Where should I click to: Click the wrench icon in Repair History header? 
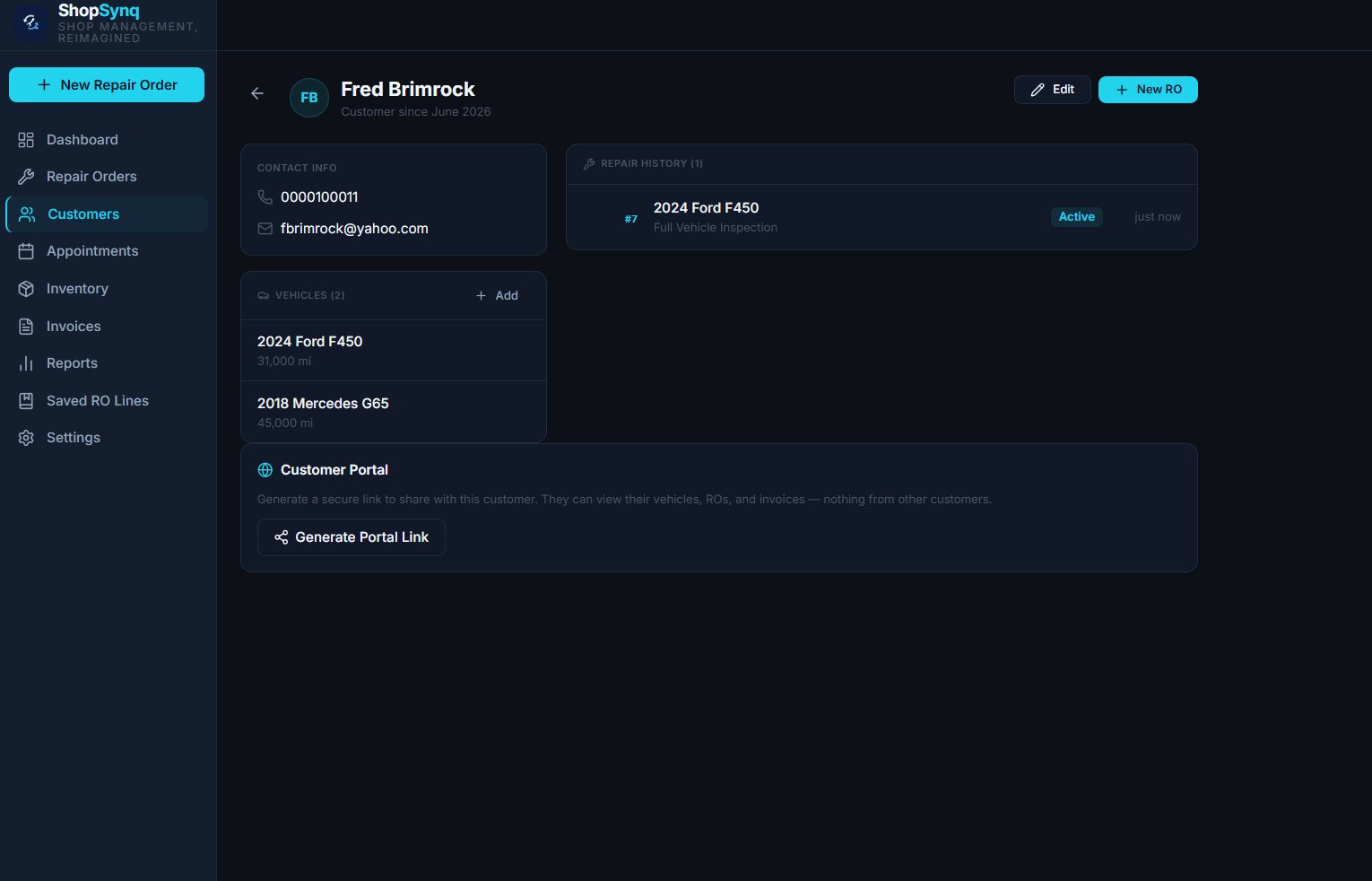(x=589, y=163)
